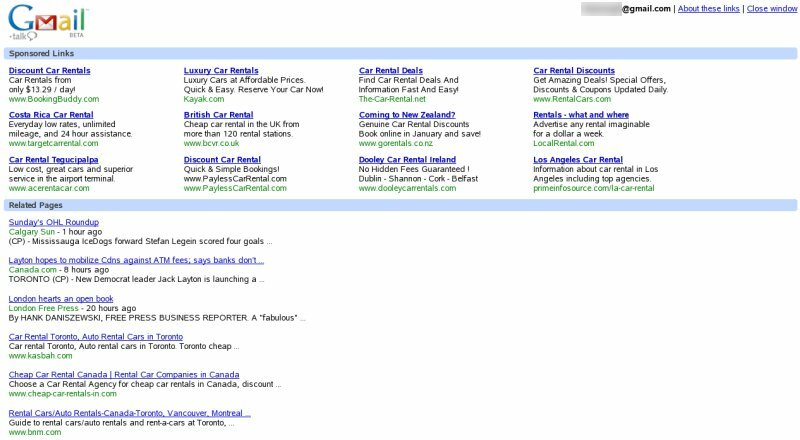
Task: Click the Canada.com source name
Action: tap(33, 270)
